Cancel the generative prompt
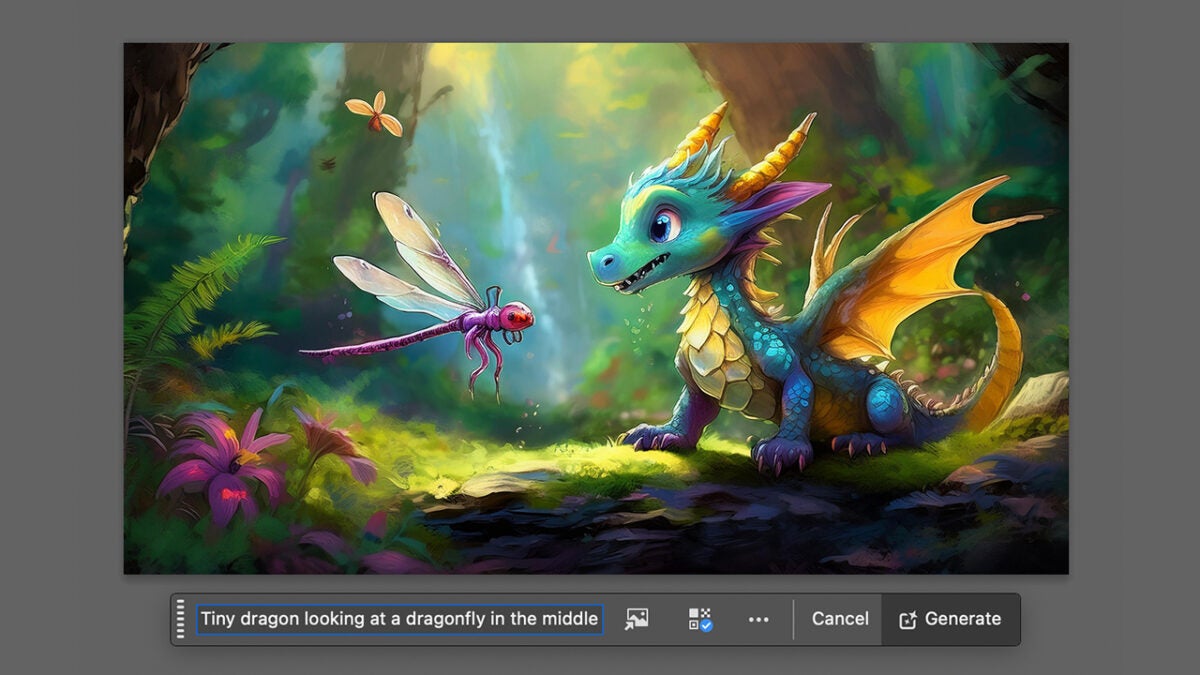 click(x=839, y=619)
